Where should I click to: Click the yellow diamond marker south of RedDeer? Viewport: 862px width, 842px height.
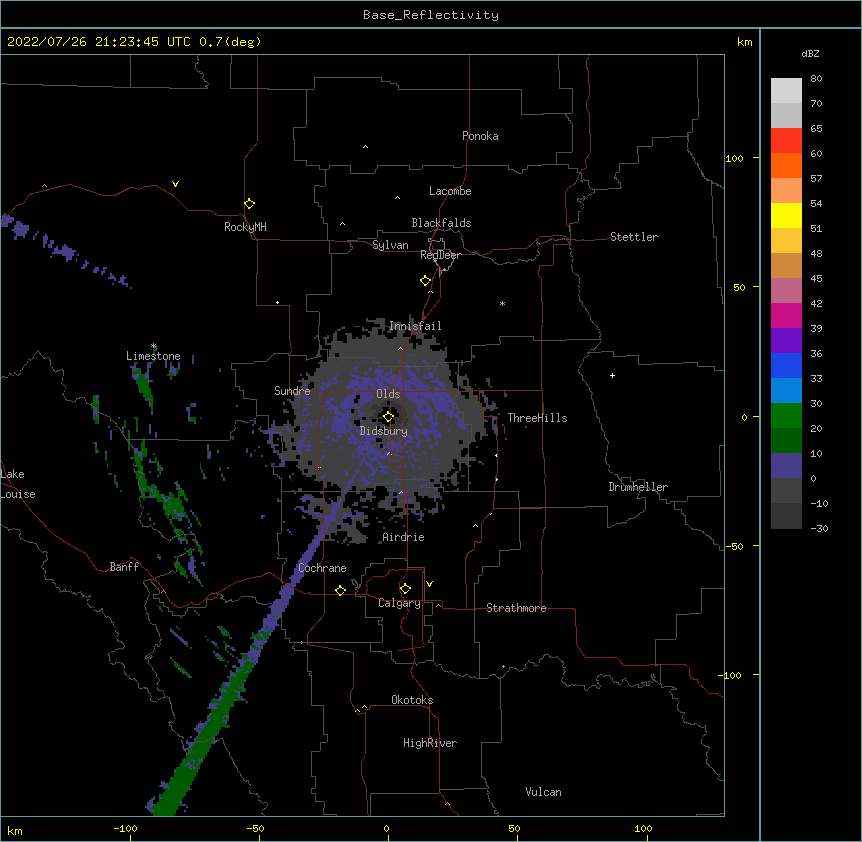pyautogui.click(x=426, y=281)
